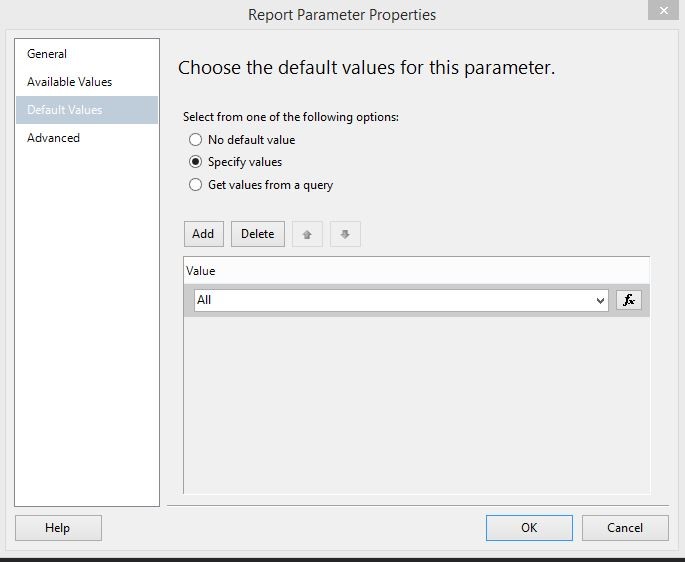Select the Default Values page
Screen dimensions: 685x562
pyautogui.click(x=65, y=110)
